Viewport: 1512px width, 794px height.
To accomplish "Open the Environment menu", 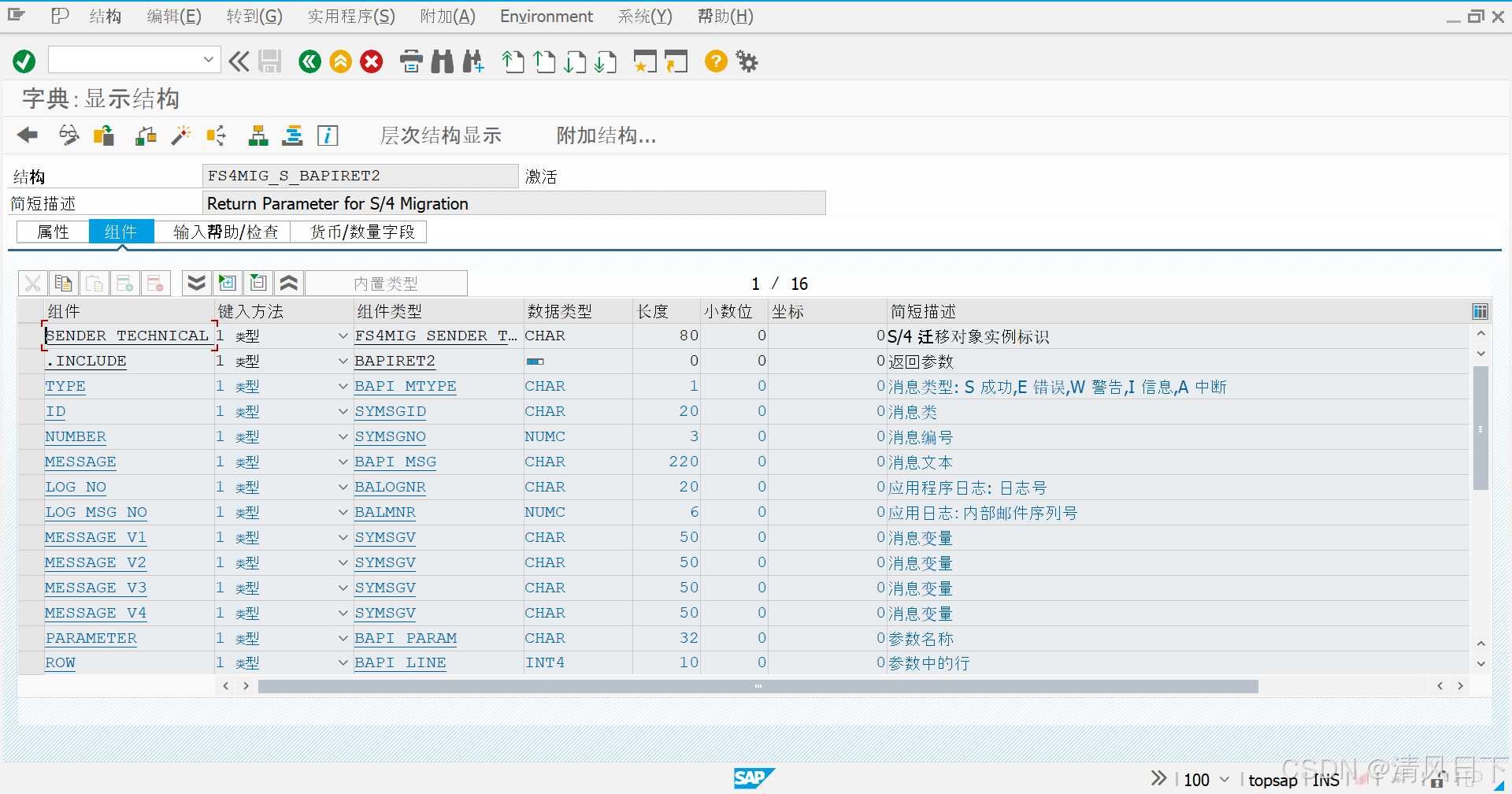I will click(x=547, y=17).
